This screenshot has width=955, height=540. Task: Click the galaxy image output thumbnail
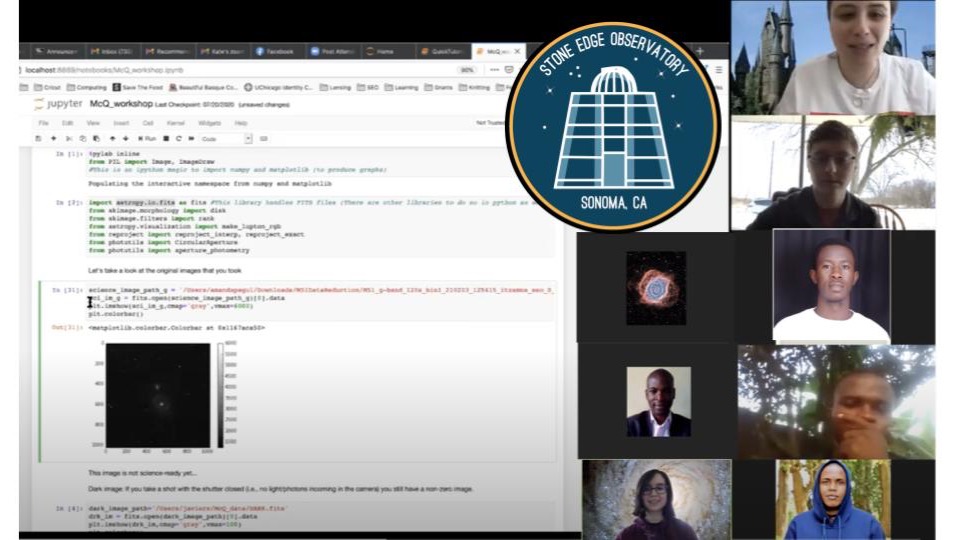[x=157, y=393]
